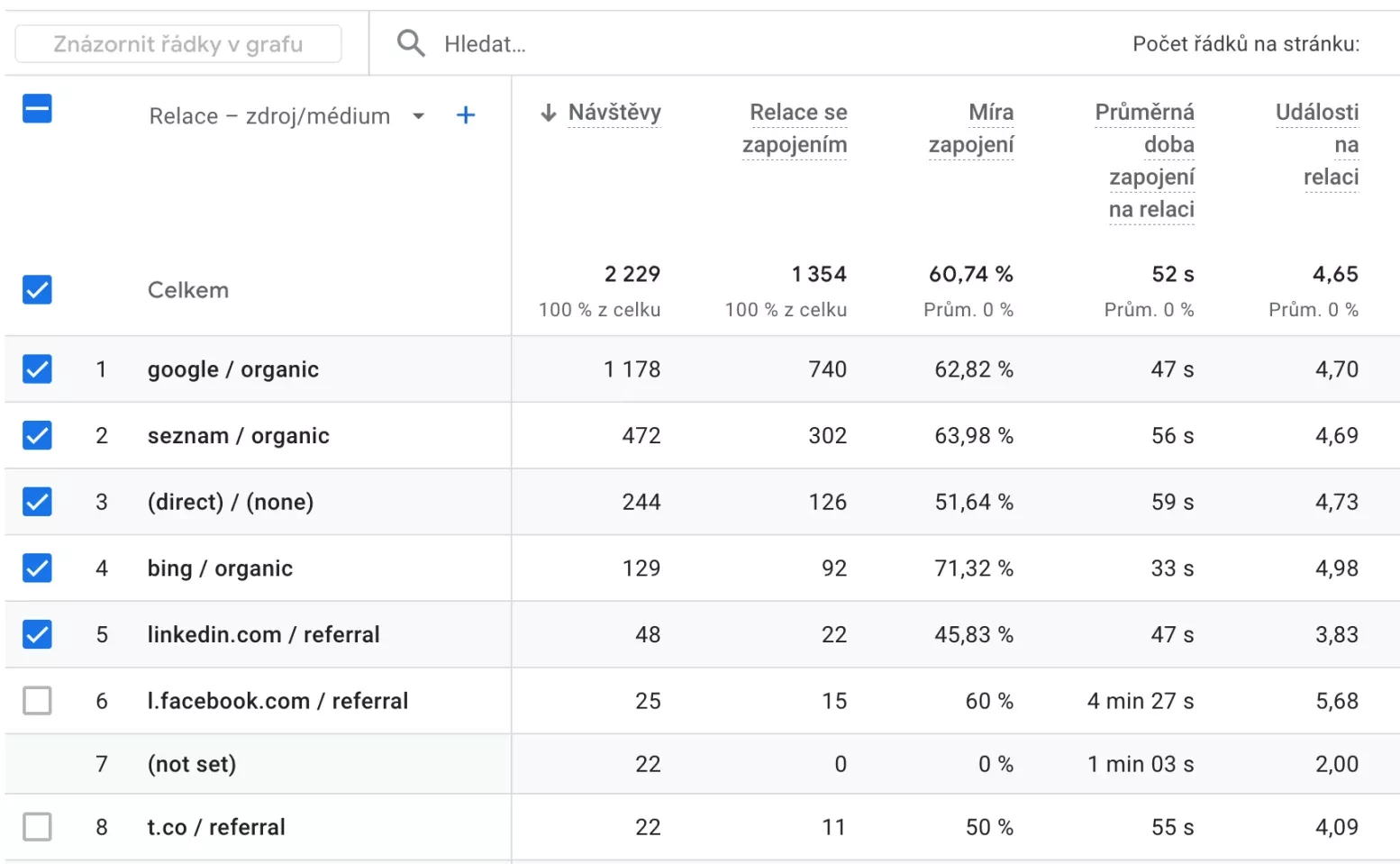This screenshot has width=1400, height=864.
Task: Sort by Události na relaci column
Action: point(1318,145)
